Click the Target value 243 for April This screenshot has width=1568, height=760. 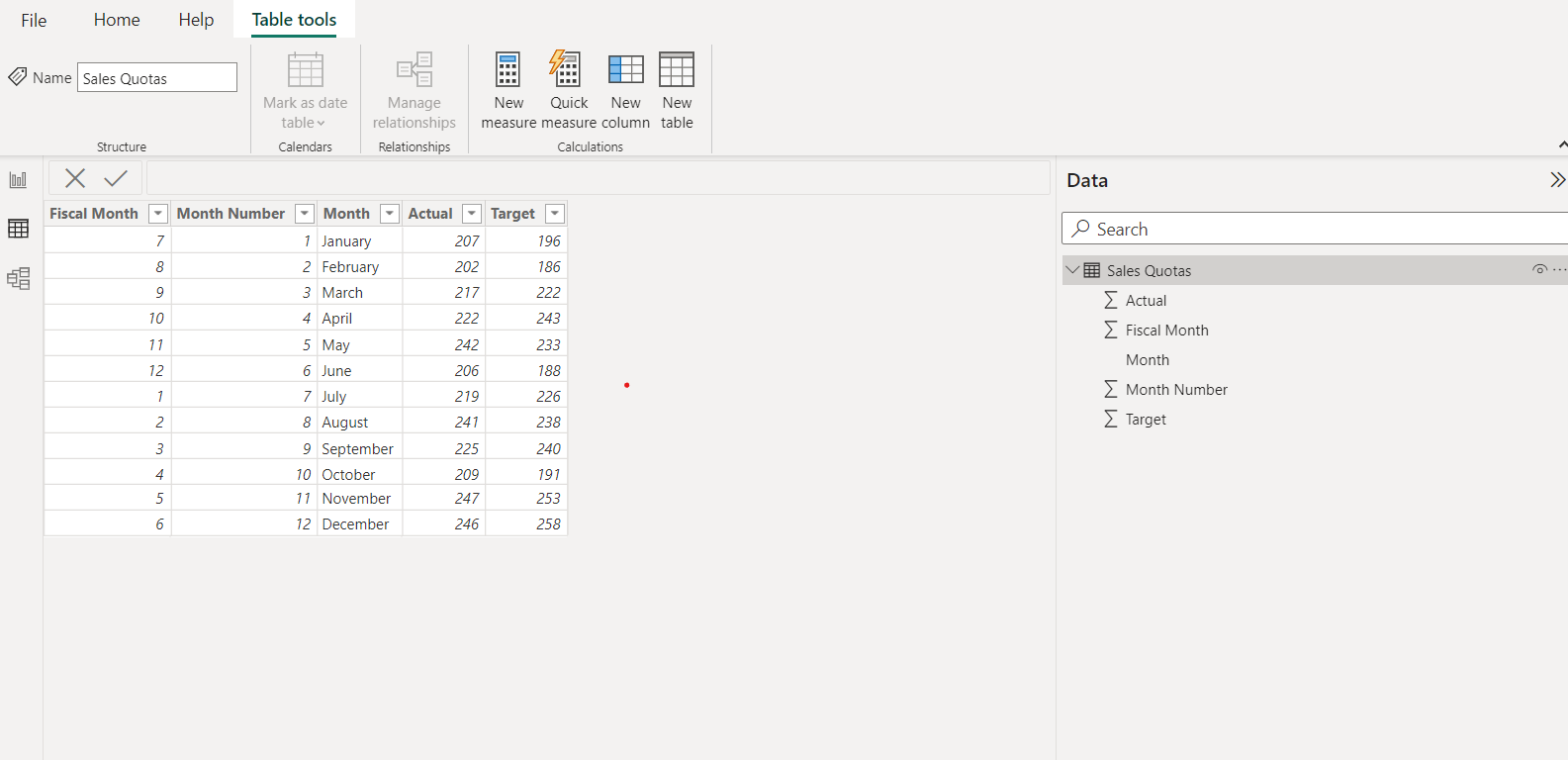[526, 318]
